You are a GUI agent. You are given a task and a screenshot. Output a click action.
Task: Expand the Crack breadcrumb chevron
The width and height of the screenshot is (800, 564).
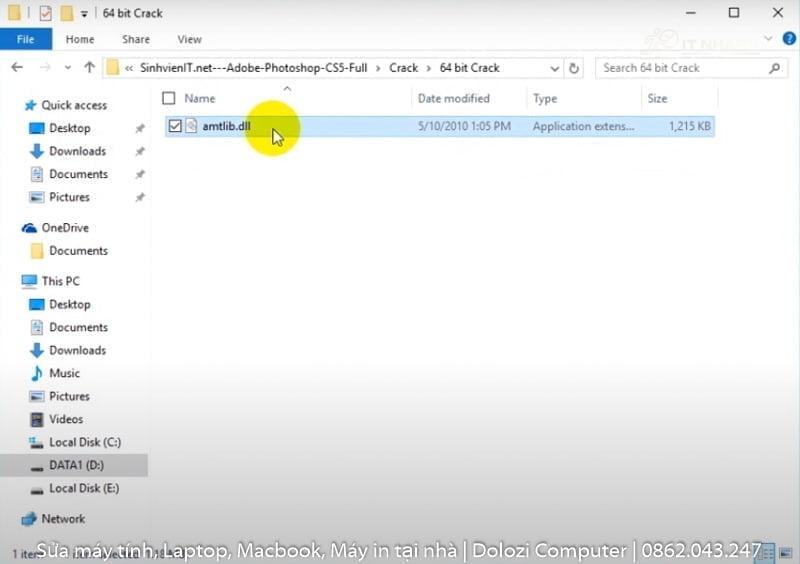[x=429, y=68]
